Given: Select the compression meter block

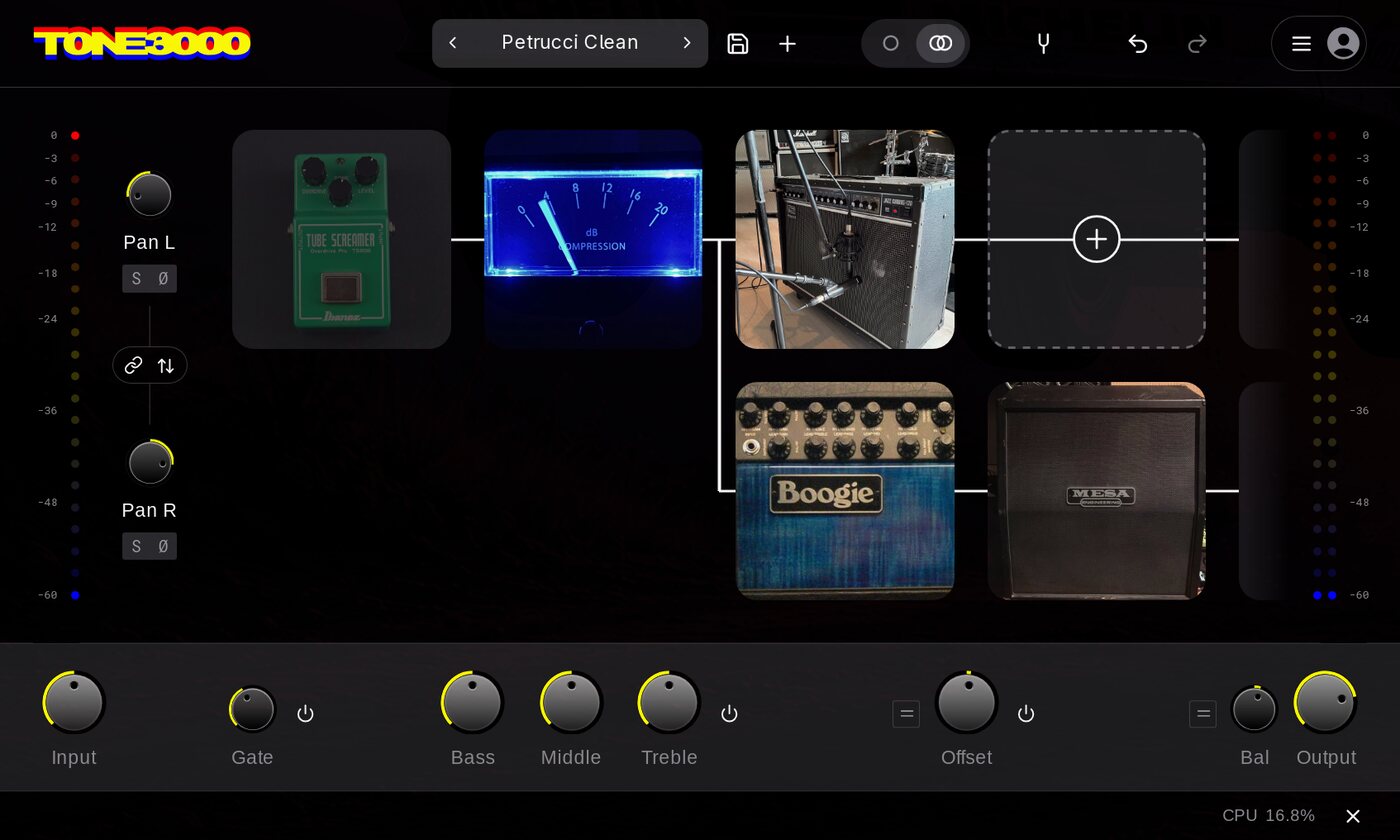Looking at the screenshot, I should (593, 239).
